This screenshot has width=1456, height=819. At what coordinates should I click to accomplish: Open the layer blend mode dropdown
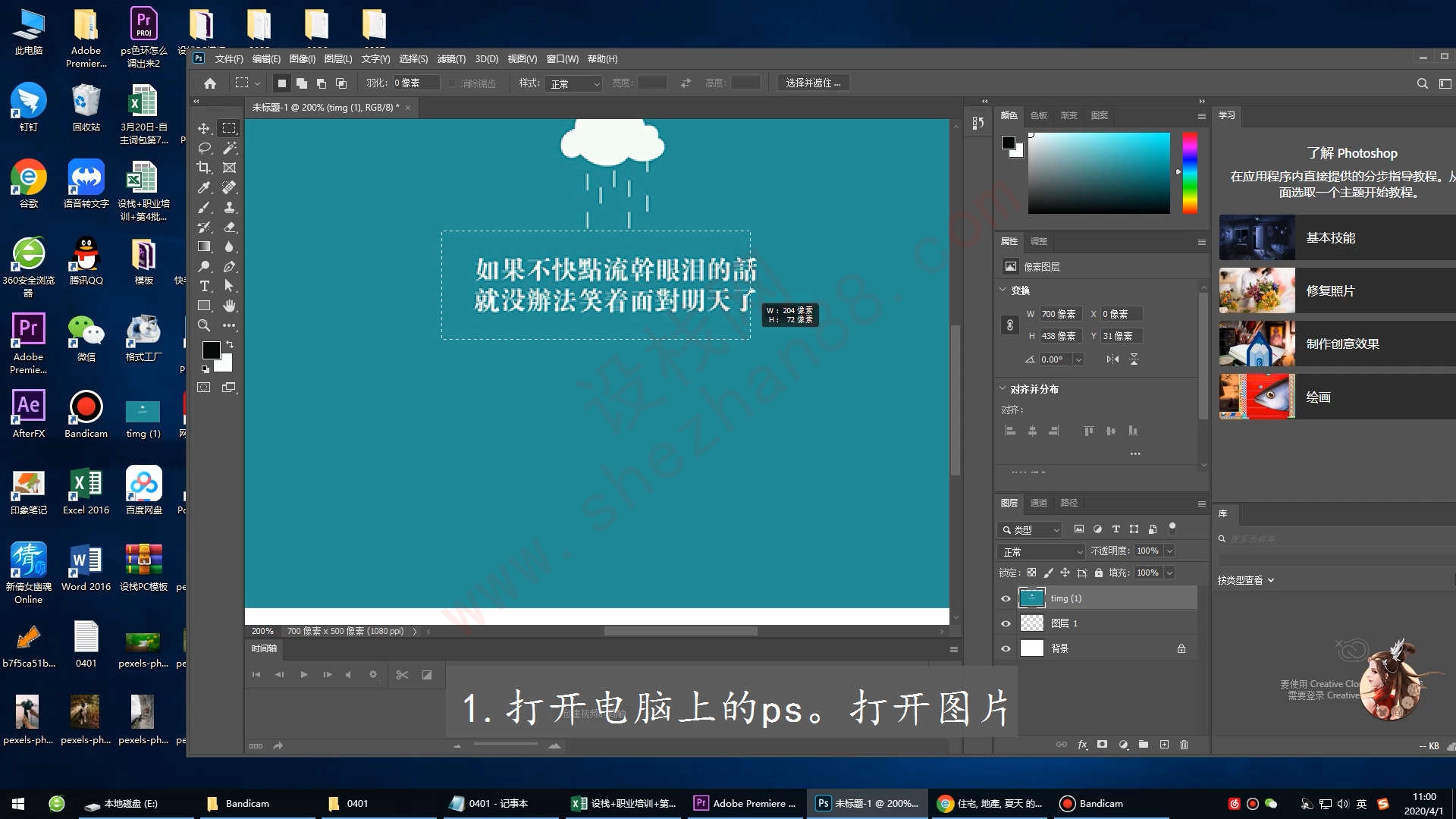point(1042,551)
